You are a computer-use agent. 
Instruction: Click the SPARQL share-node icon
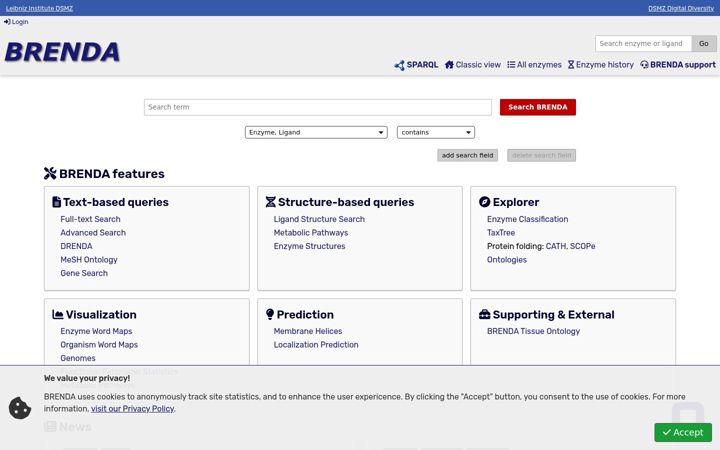point(399,65)
